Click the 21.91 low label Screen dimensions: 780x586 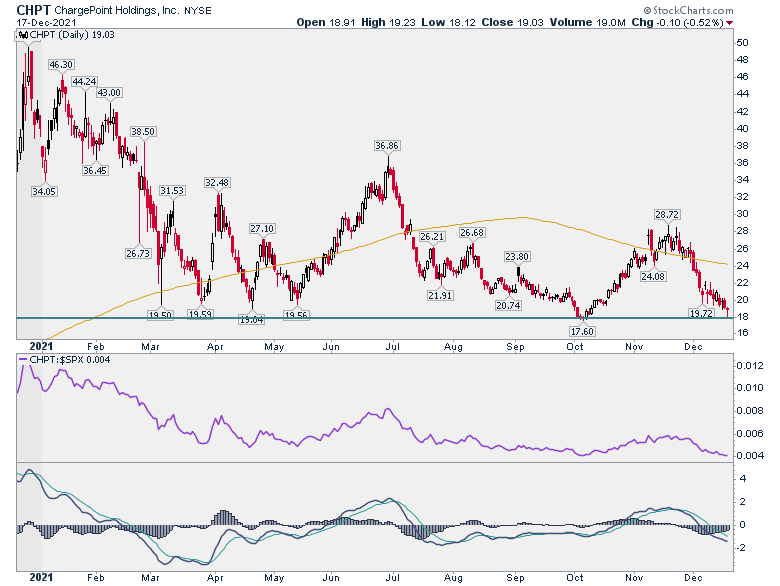tap(440, 295)
